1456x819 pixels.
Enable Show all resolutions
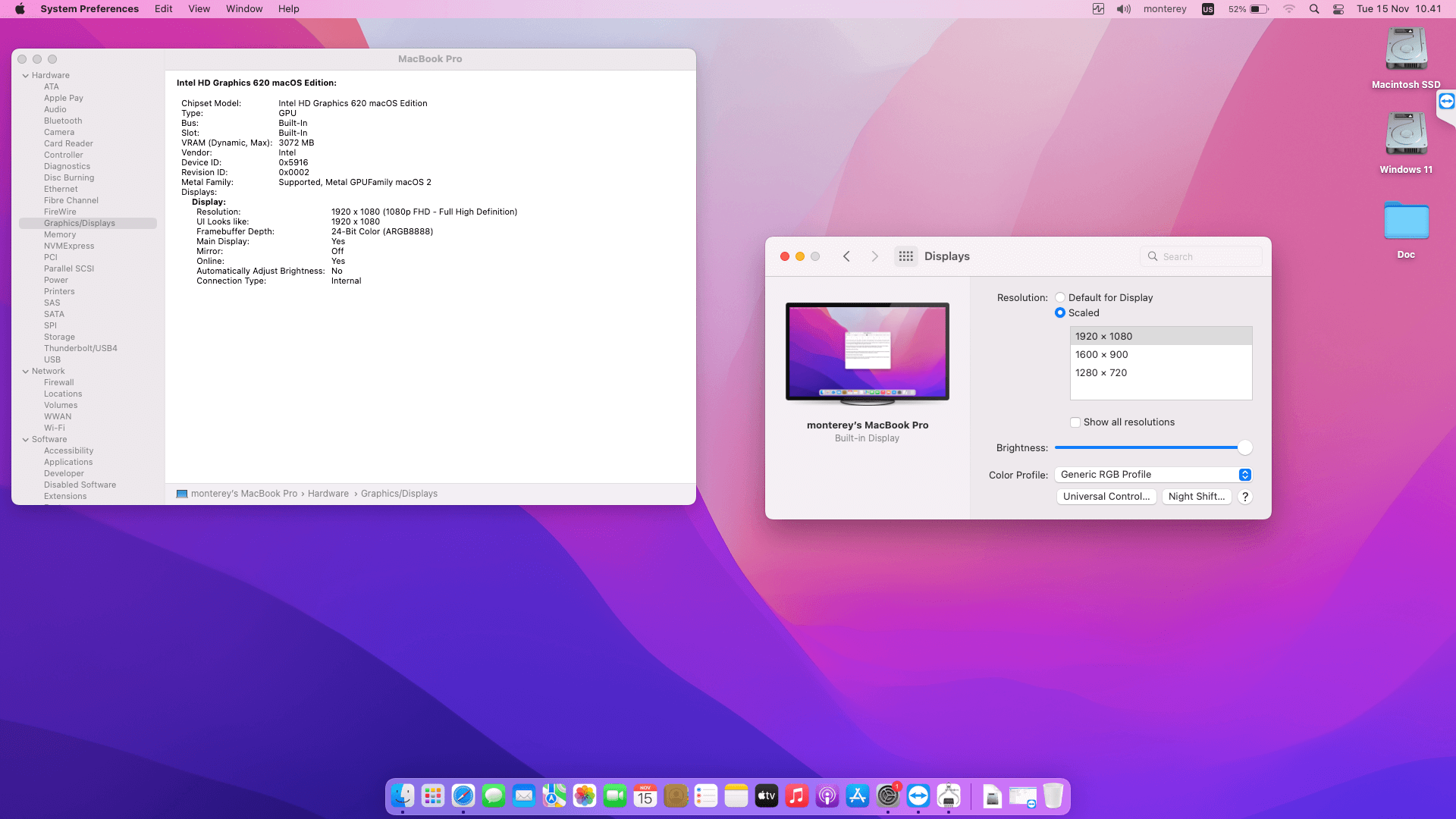(x=1075, y=422)
